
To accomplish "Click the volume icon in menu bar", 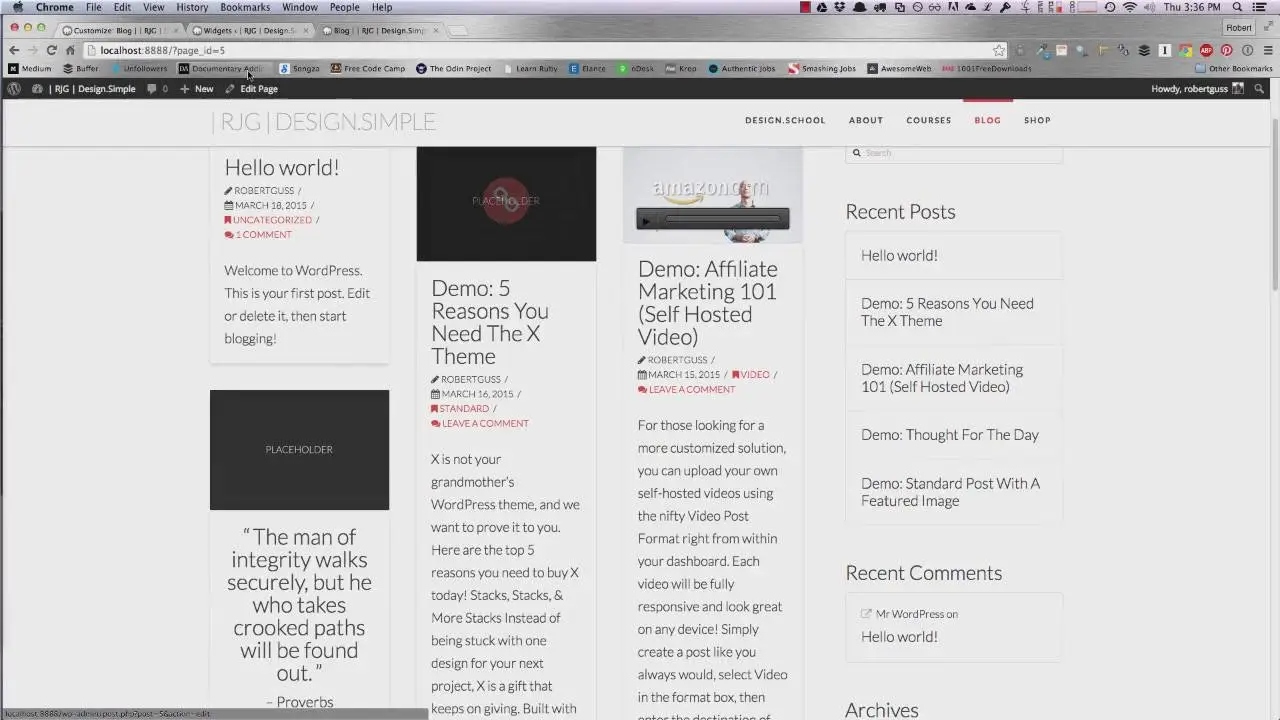I will coord(1150,7).
